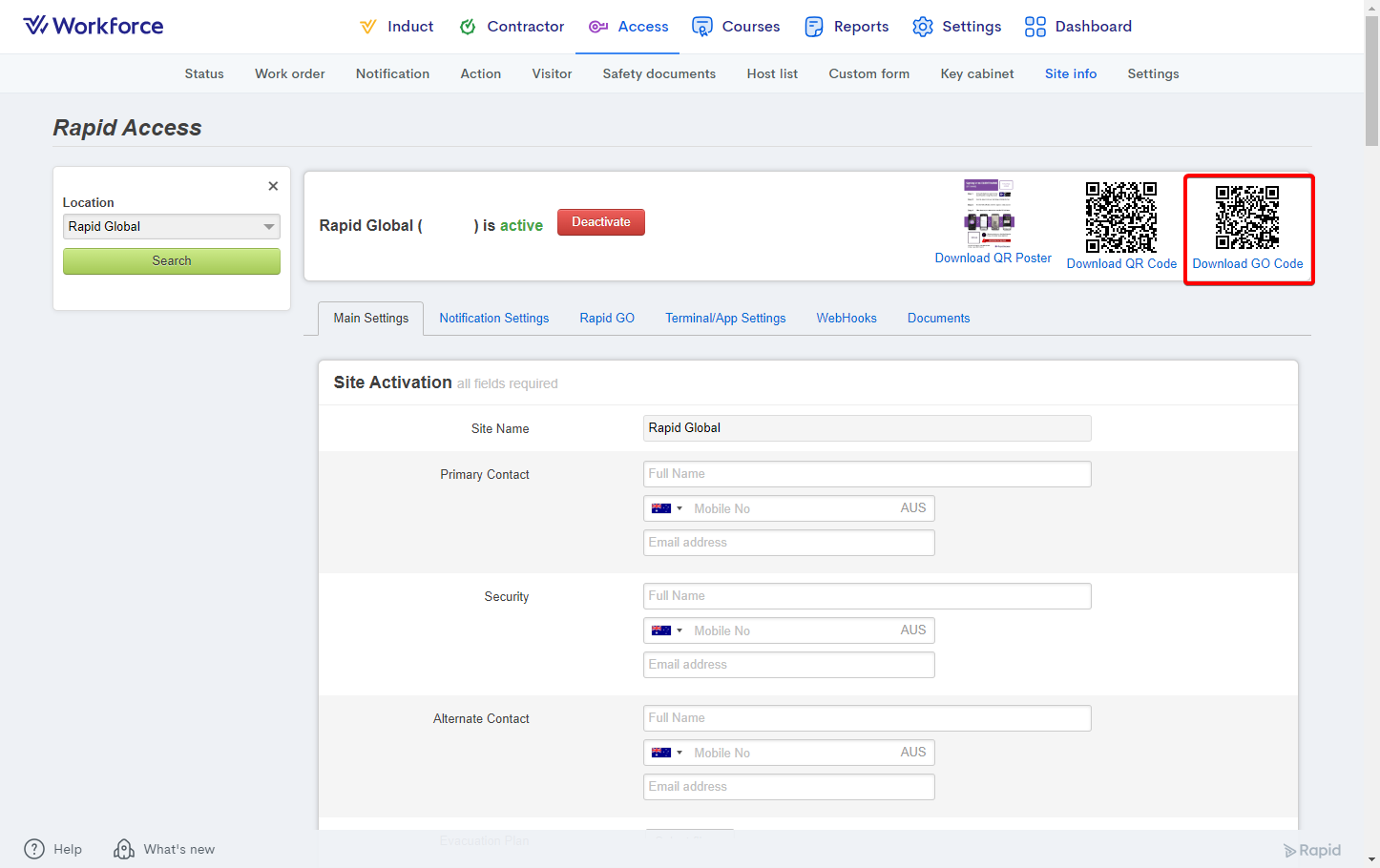Click the scrollbar up arrow
Viewport: 1380px width, 868px height.
1371,8
